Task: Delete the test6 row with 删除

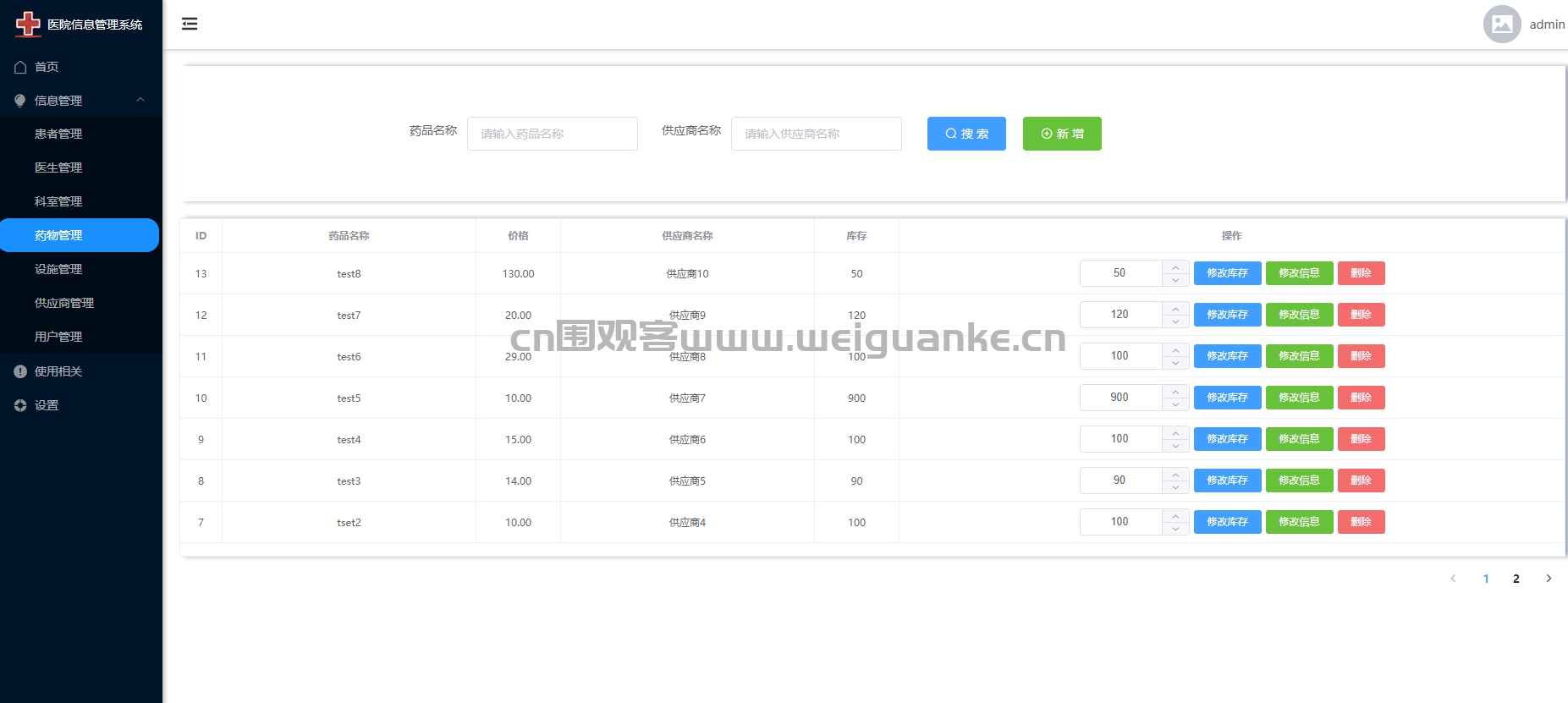Action: (x=1361, y=356)
